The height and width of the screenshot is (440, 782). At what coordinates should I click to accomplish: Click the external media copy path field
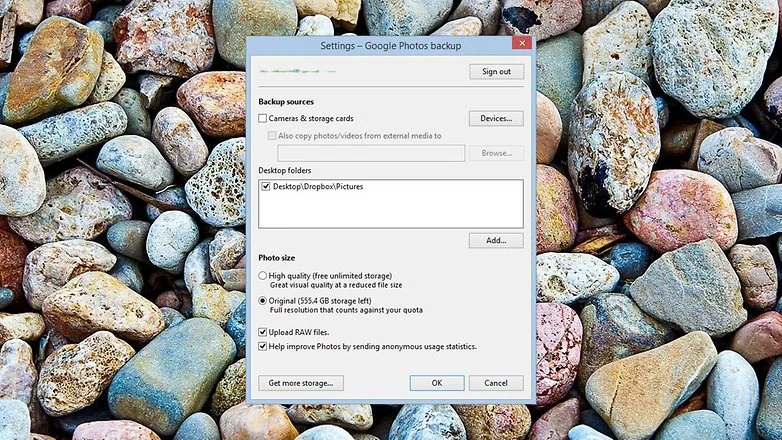pos(371,153)
